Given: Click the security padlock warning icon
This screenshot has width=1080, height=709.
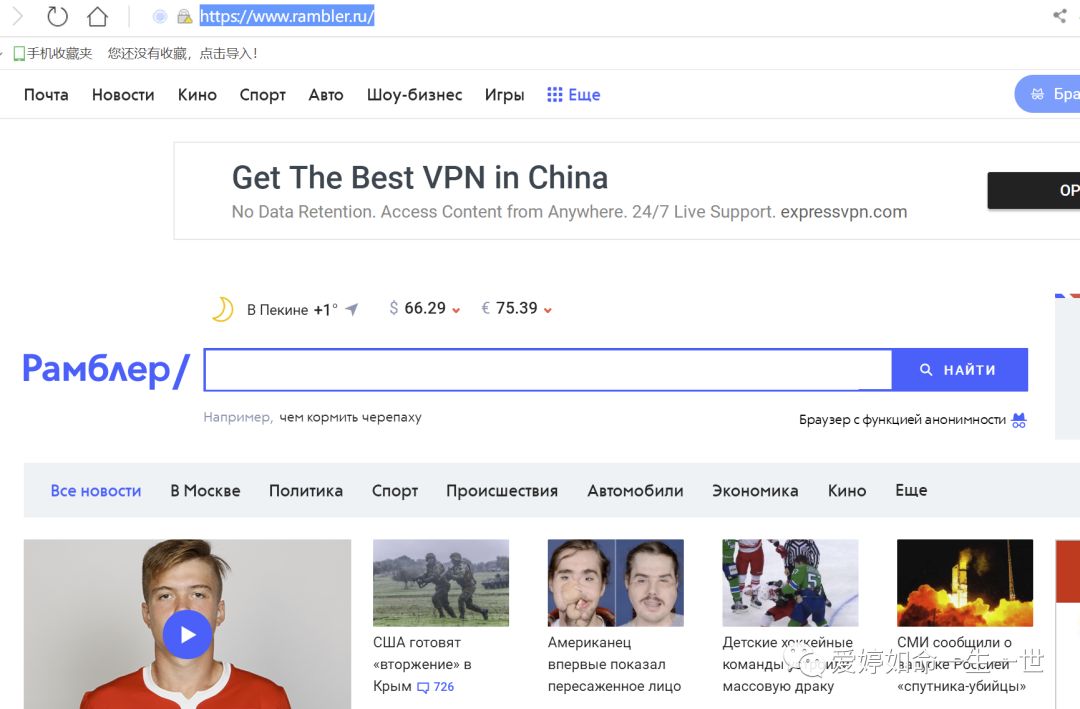Looking at the screenshot, I should tap(184, 17).
